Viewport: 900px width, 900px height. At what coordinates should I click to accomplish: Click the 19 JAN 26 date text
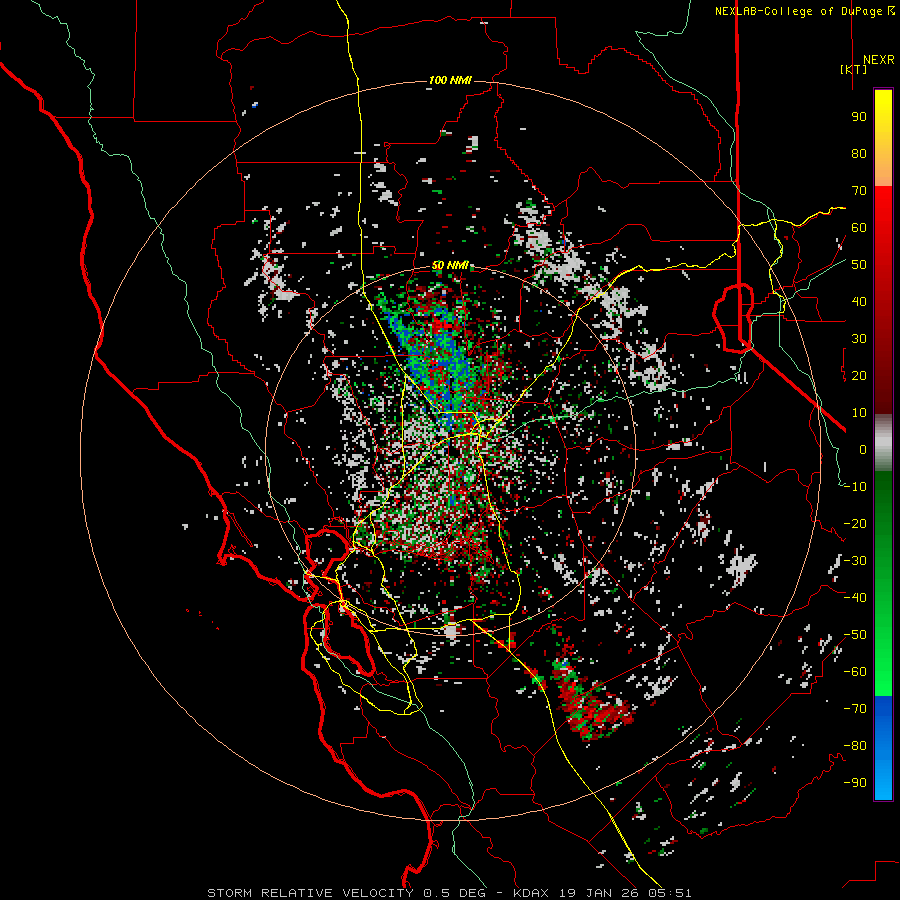click(600, 893)
